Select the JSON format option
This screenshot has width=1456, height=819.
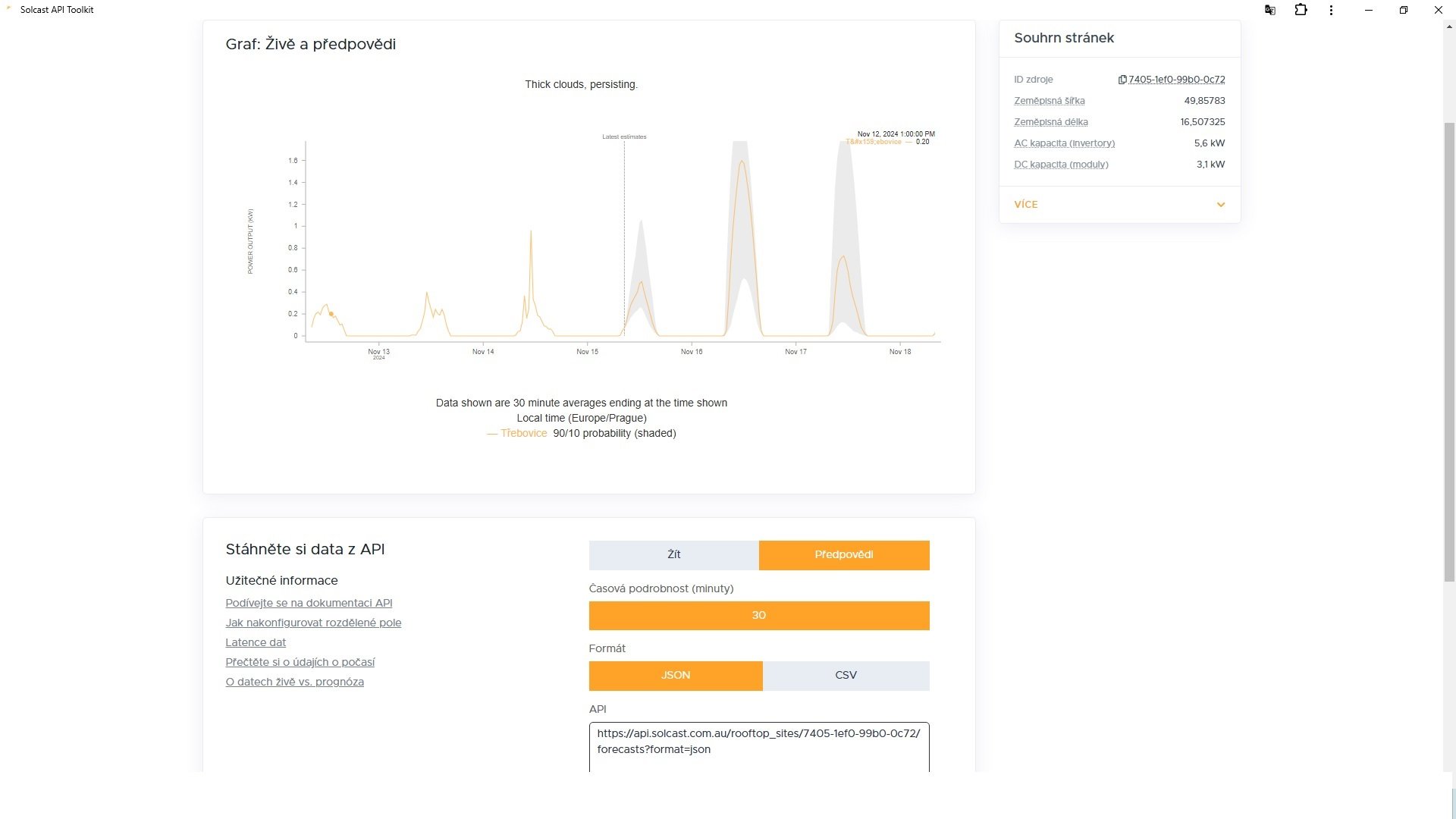coord(675,675)
